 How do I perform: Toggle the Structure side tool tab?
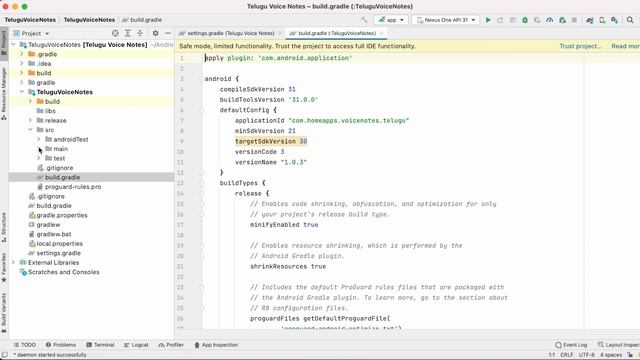point(4,227)
